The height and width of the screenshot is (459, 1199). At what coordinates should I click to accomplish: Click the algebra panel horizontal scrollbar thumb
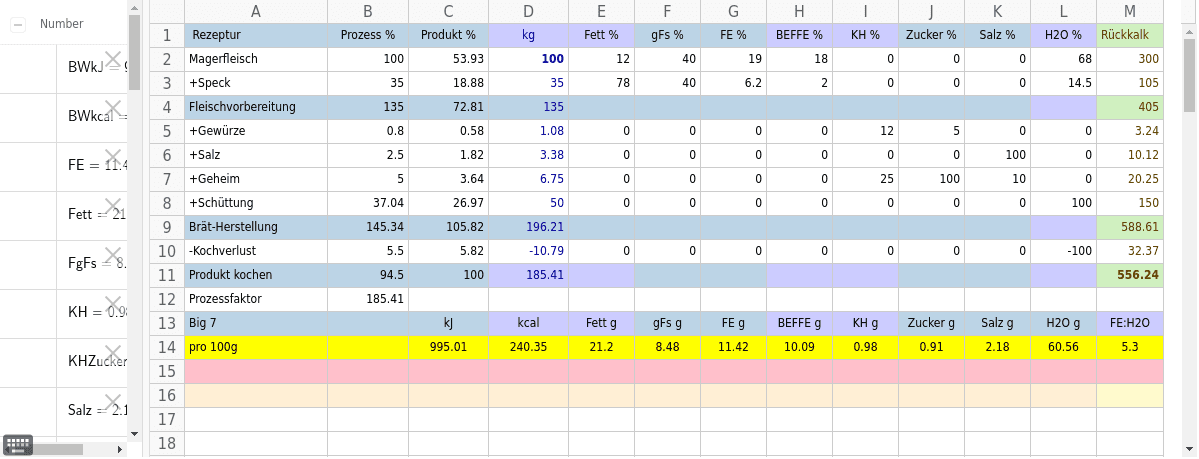(57, 449)
